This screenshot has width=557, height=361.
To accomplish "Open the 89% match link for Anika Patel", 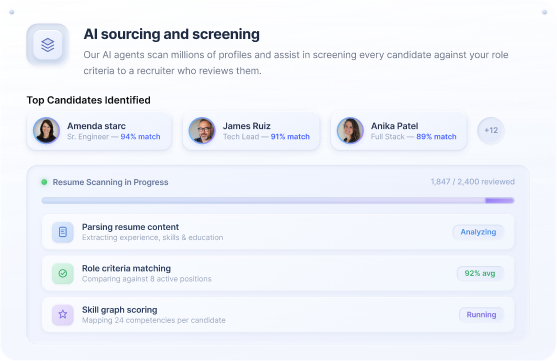I will click(x=436, y=137).
